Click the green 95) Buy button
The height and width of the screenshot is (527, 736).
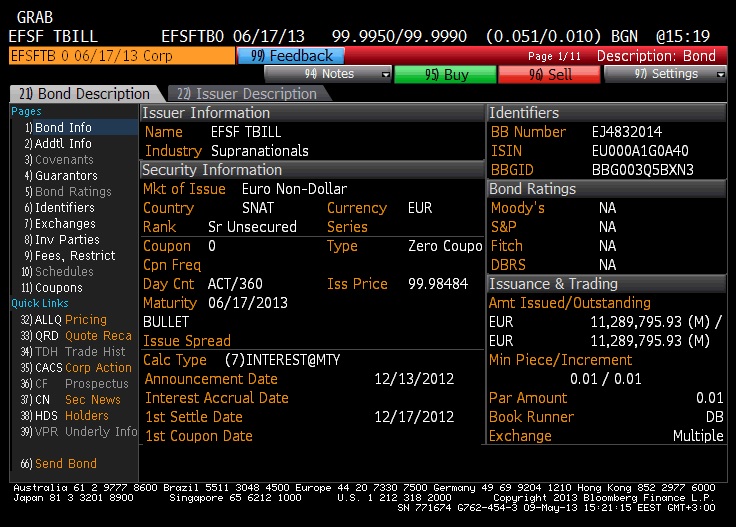[x=445, y=74]
